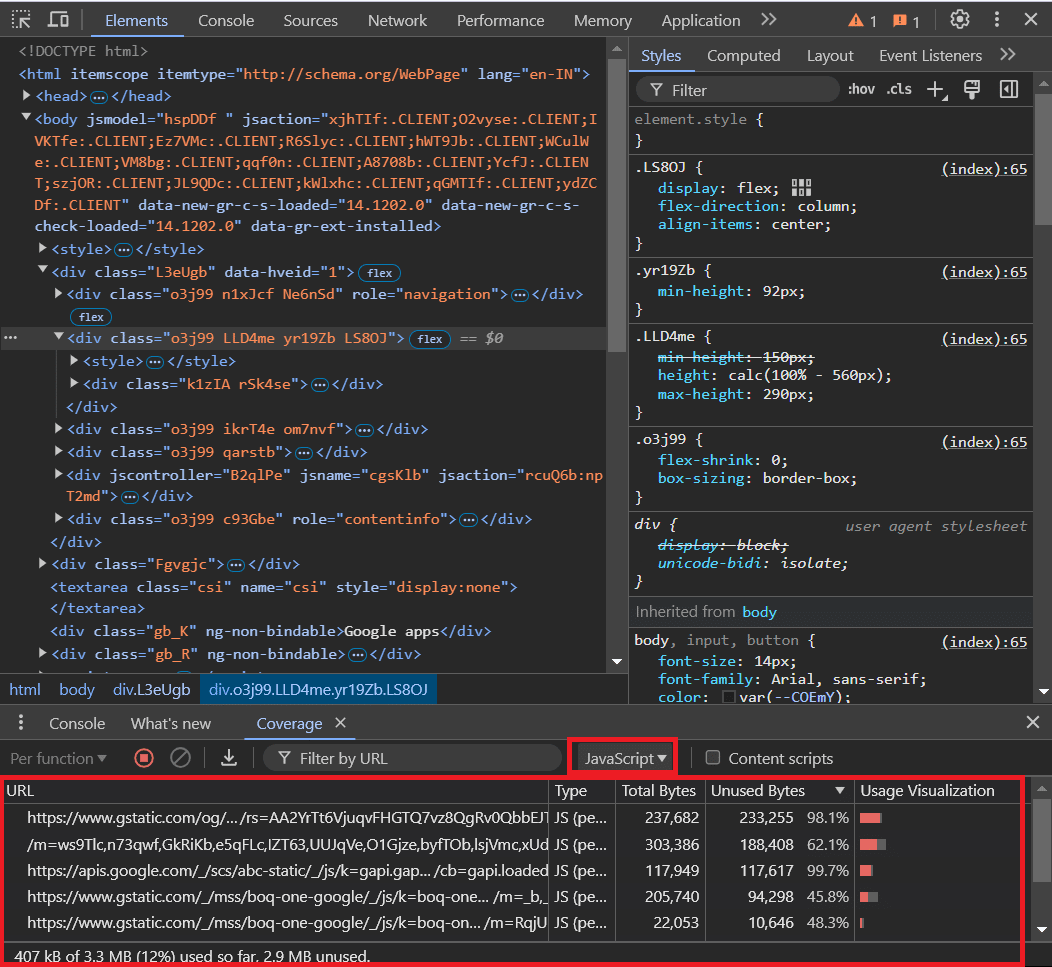Export the coverage report
The image size is (1052, 967).
pos(228,757)
